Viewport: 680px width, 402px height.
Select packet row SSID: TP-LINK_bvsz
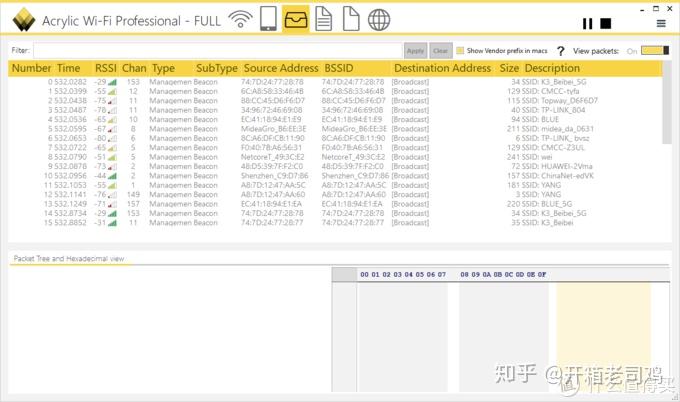(x=335, y=138)
